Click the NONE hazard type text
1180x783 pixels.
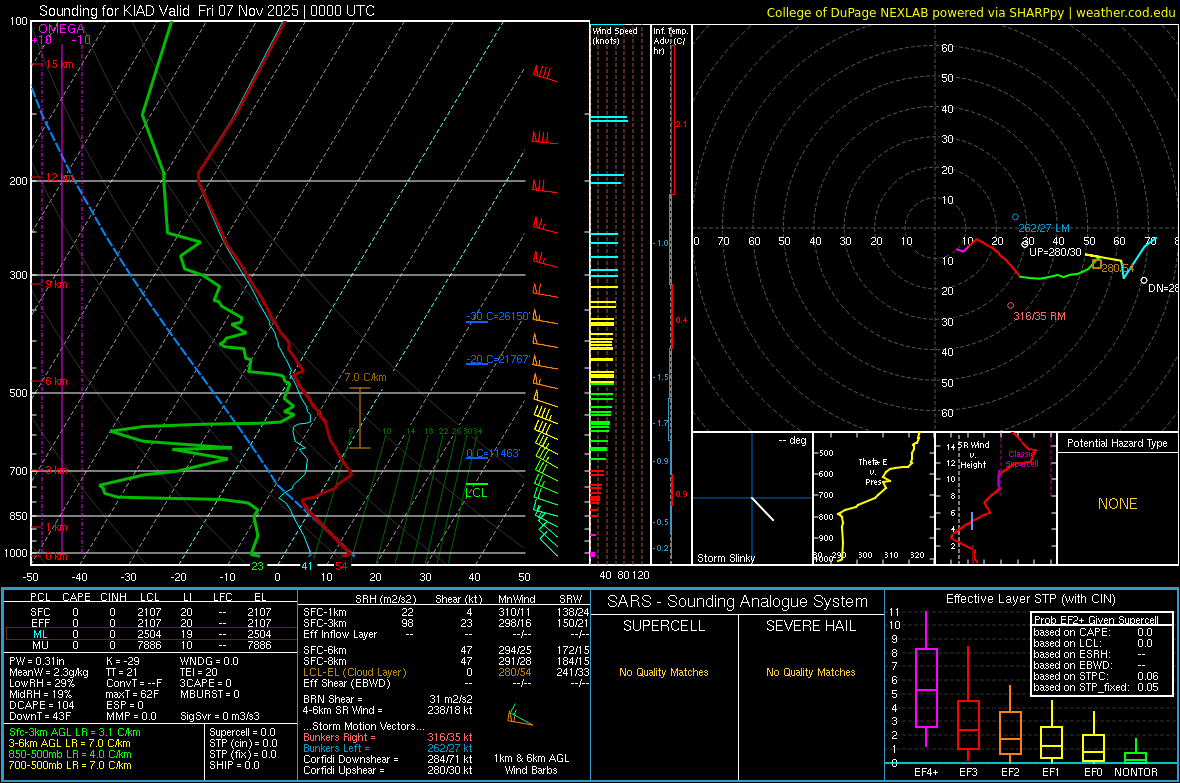pyautogui.click(x=1118, y=504)
